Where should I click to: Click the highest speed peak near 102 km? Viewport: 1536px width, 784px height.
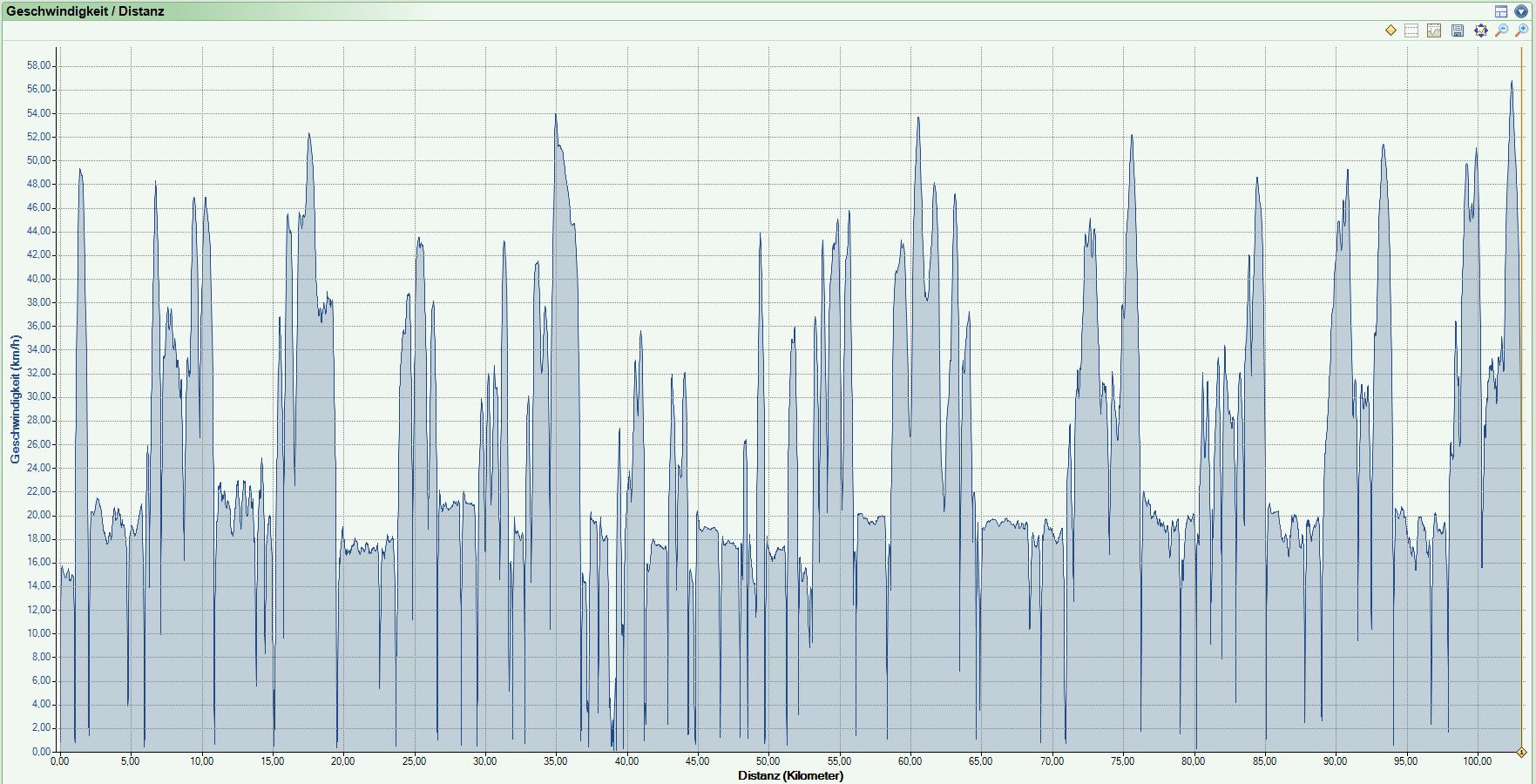tap(1512, 82)
